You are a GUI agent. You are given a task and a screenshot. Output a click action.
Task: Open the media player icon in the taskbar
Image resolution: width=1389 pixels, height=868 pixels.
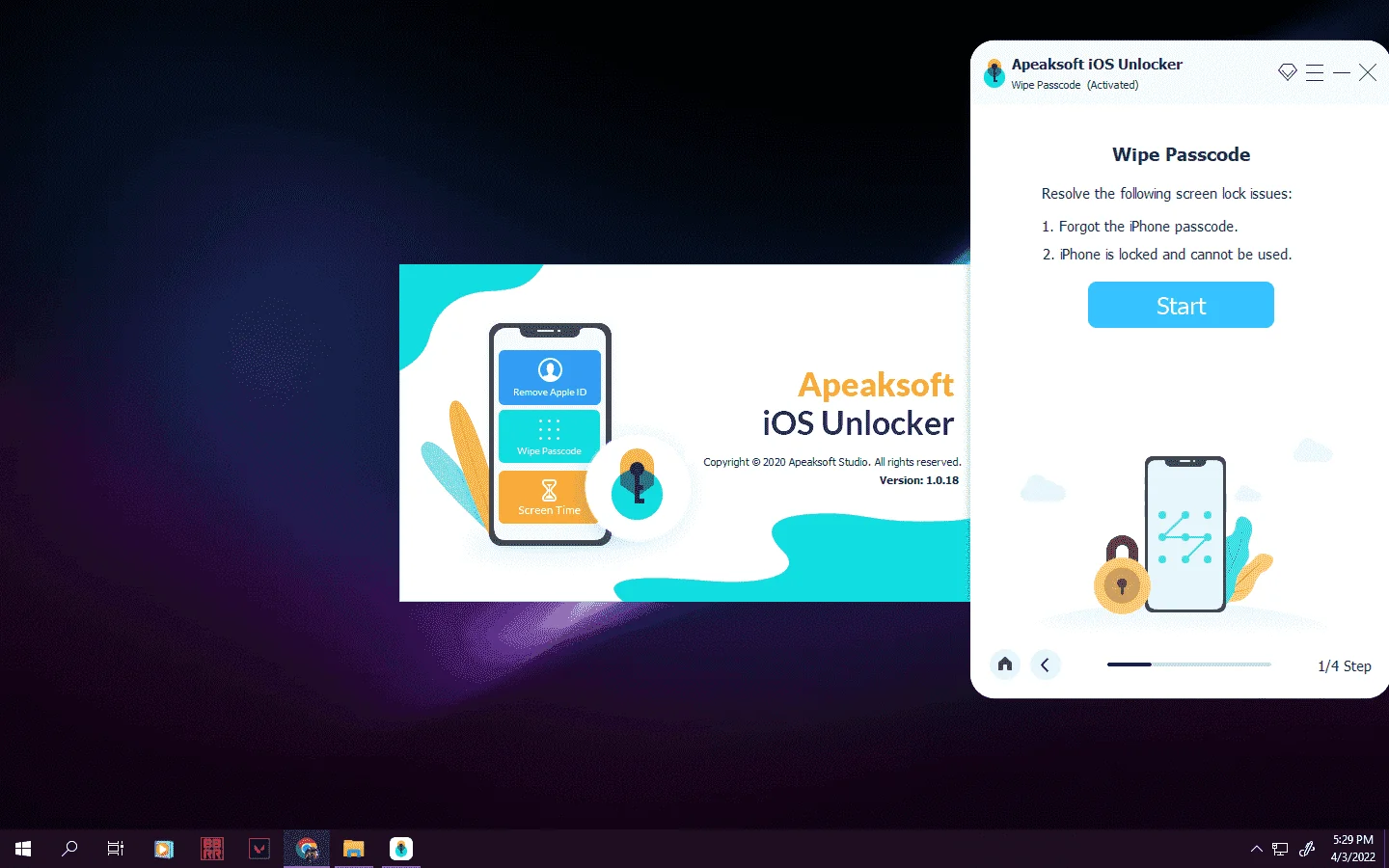click(164, 849)
